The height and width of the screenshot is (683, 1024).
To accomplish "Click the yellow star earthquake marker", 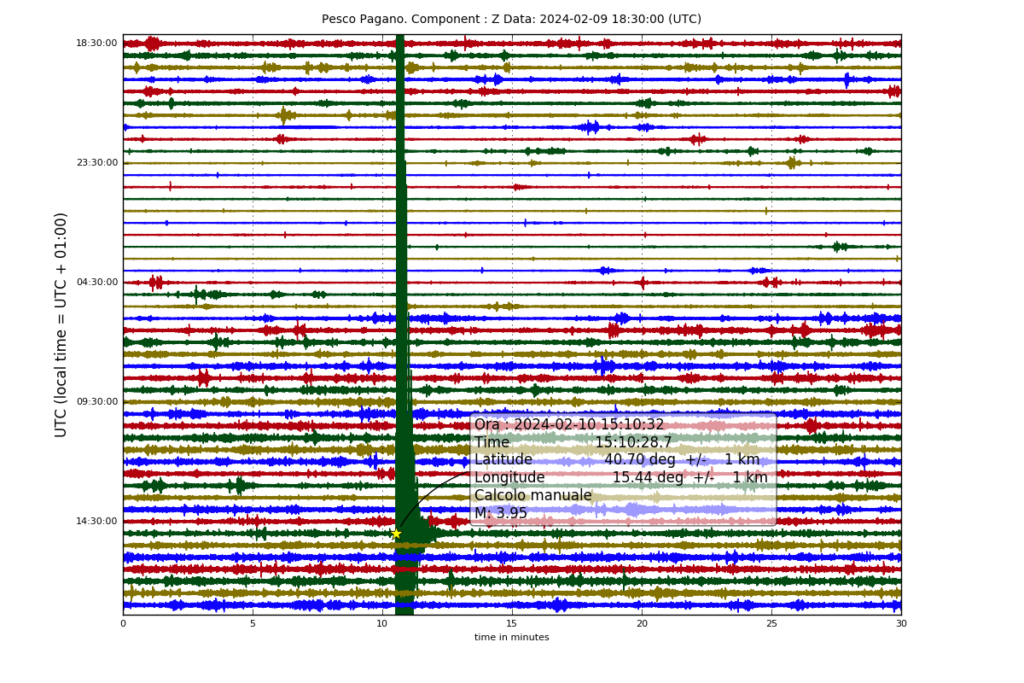I will click(396, 533).
